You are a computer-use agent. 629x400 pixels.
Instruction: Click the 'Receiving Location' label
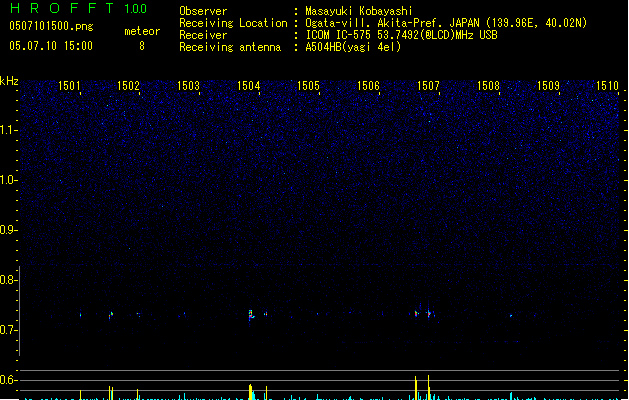[x=233, y=23]
